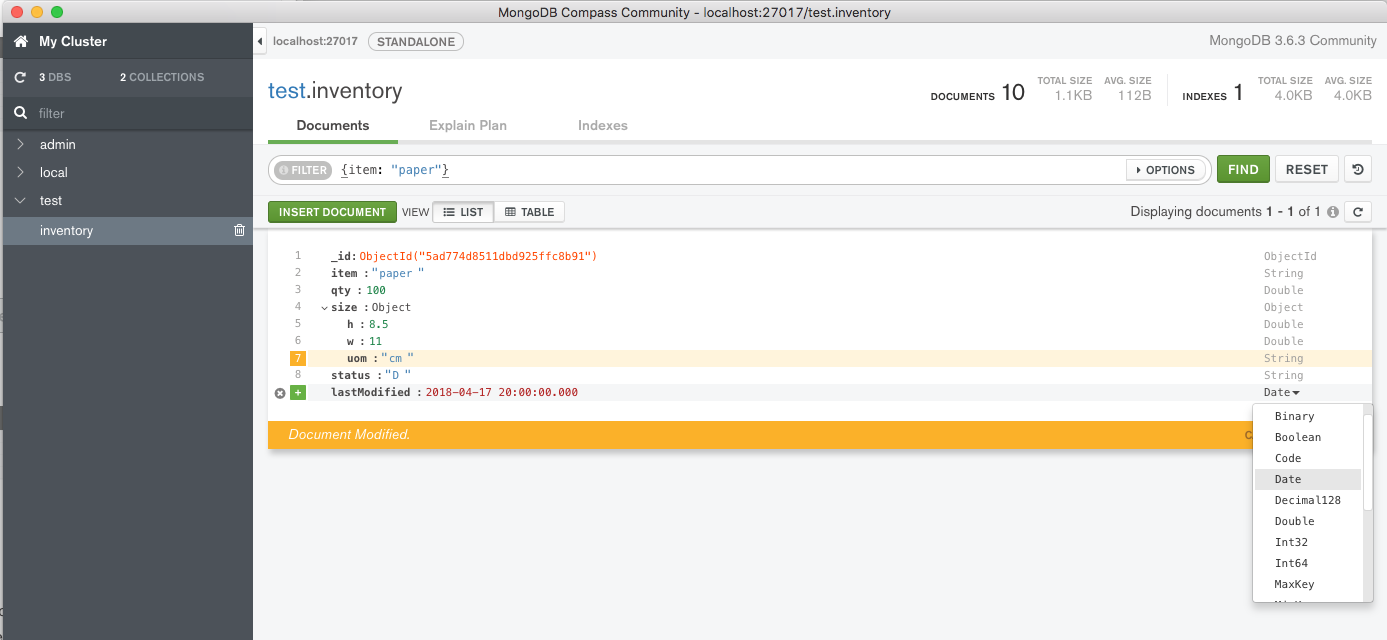Switch document view to TABLE
The image size is (1387, 640).
[529, 211]
